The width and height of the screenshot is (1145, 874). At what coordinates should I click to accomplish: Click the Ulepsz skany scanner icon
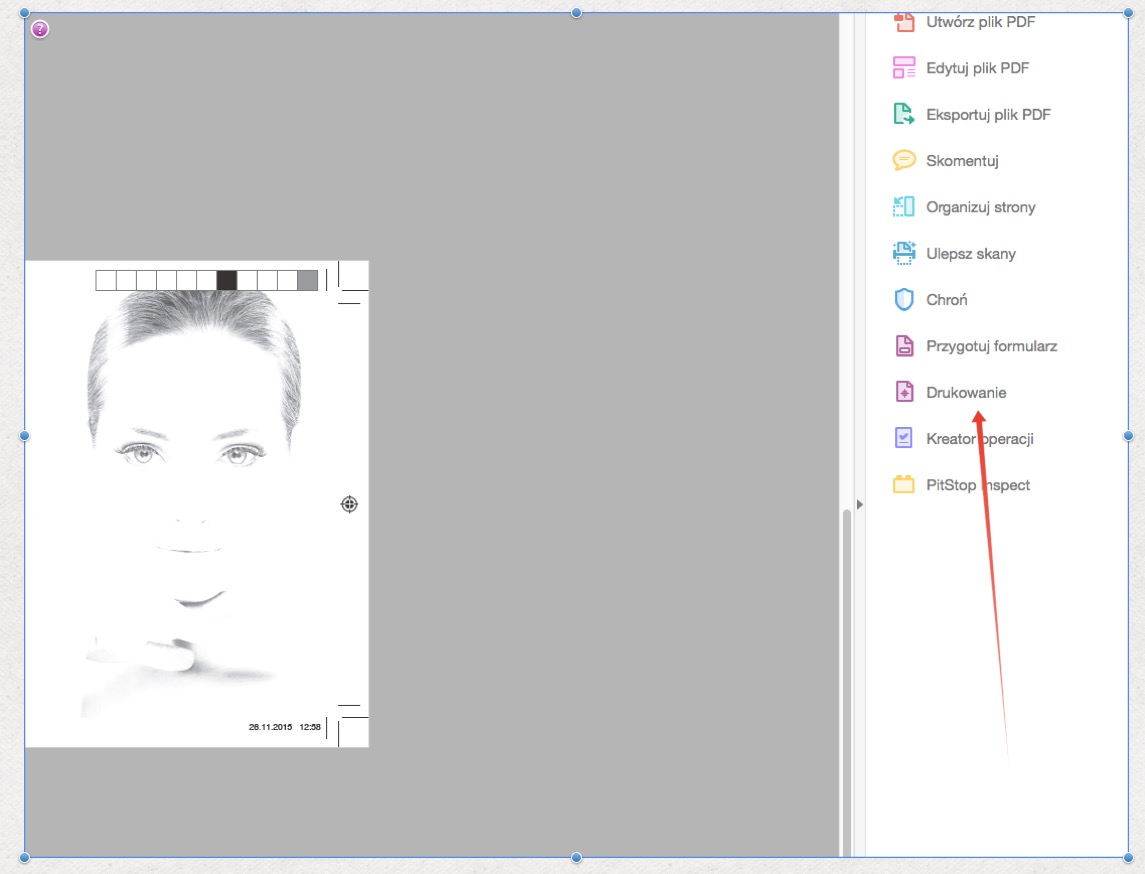point(904,253)
